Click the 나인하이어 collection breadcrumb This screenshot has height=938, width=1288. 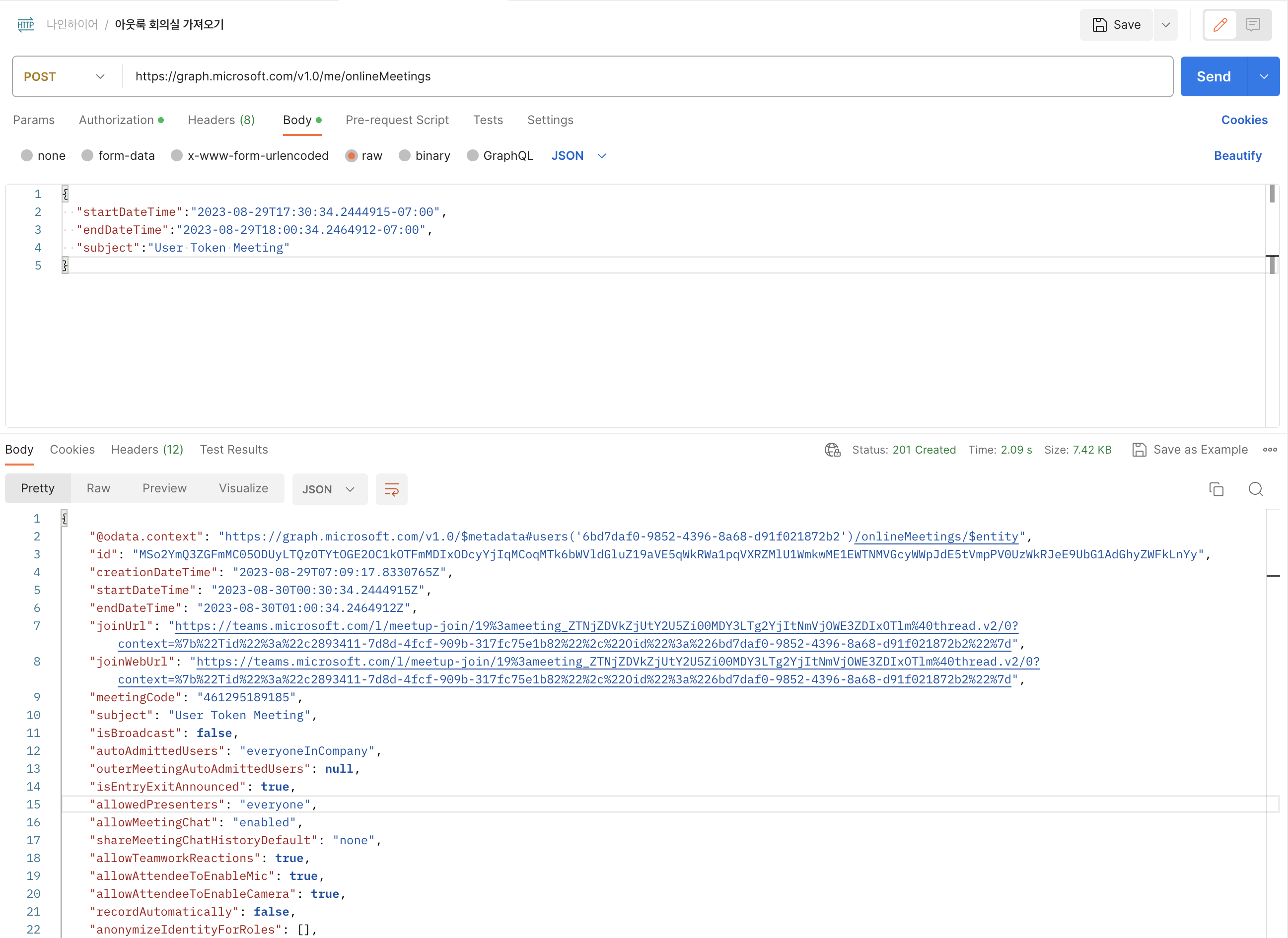pos(72,24)
